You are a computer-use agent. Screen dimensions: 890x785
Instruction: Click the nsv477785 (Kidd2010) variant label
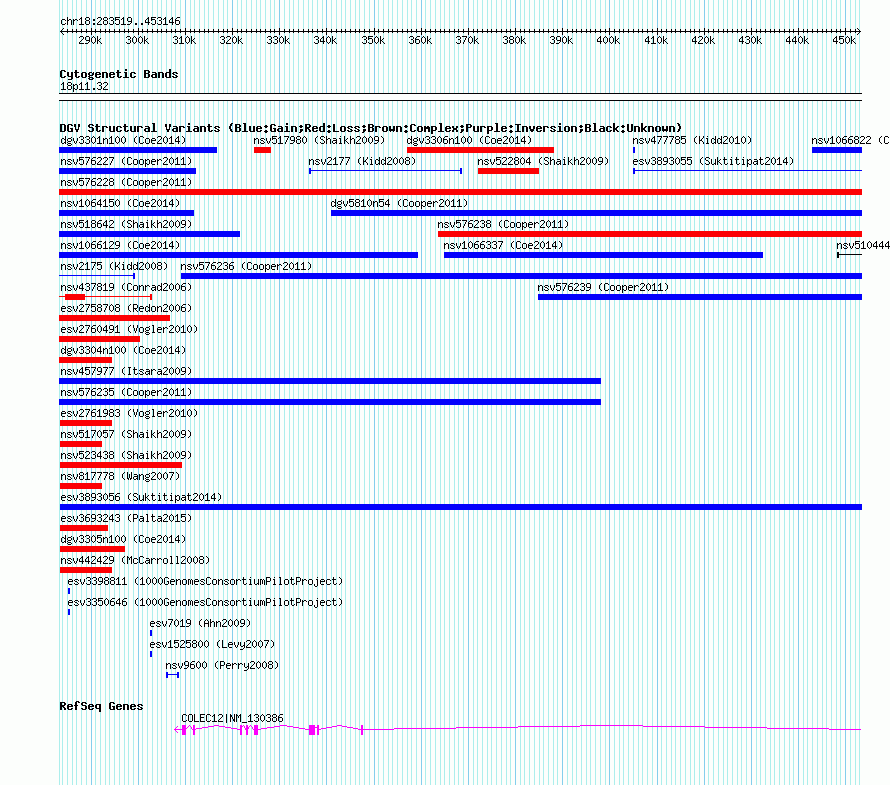[x=692, y=140]
